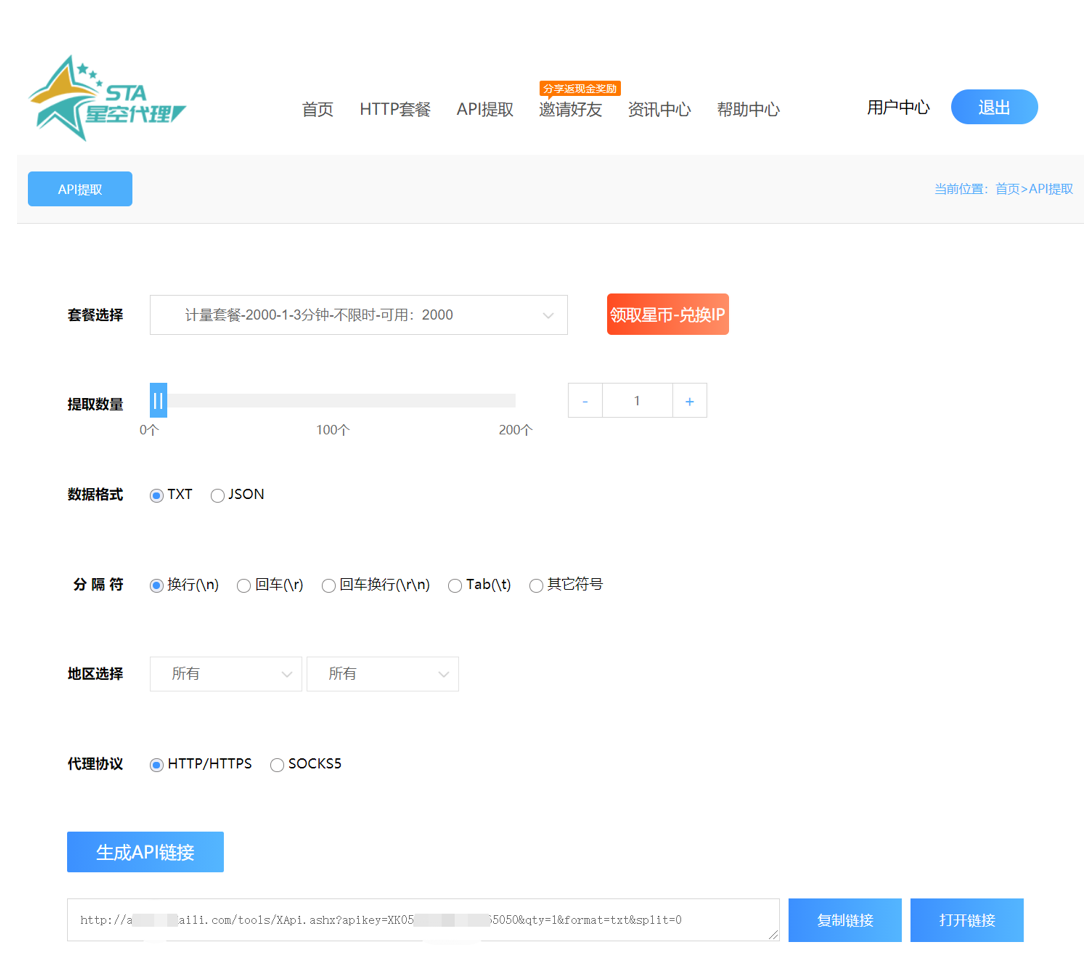Open the 首页 nav item
Image resolution: width=1085 pixels, height=954 pixels.
(x=318, y=109)
